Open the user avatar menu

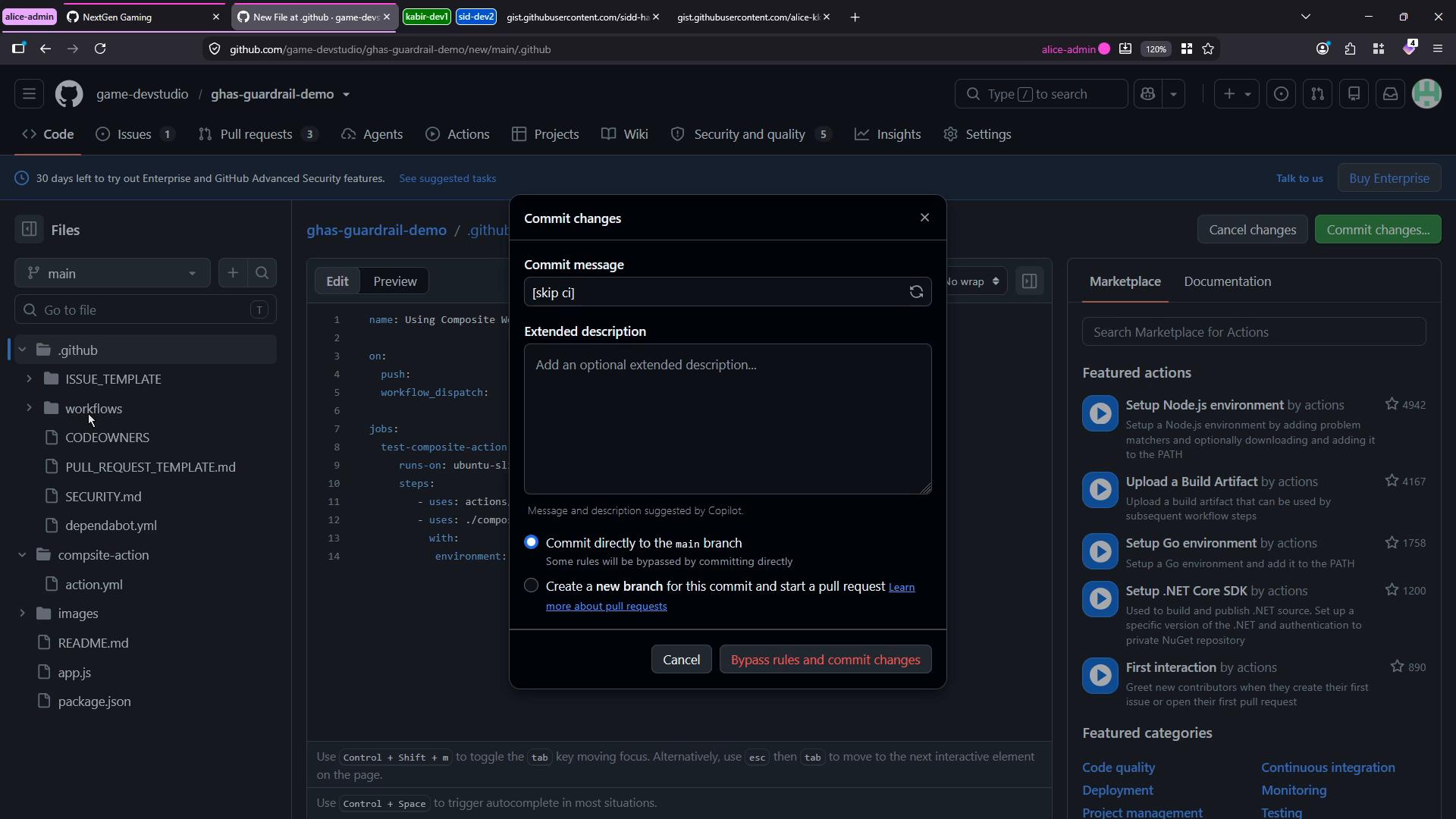(x=1427, y=94)
